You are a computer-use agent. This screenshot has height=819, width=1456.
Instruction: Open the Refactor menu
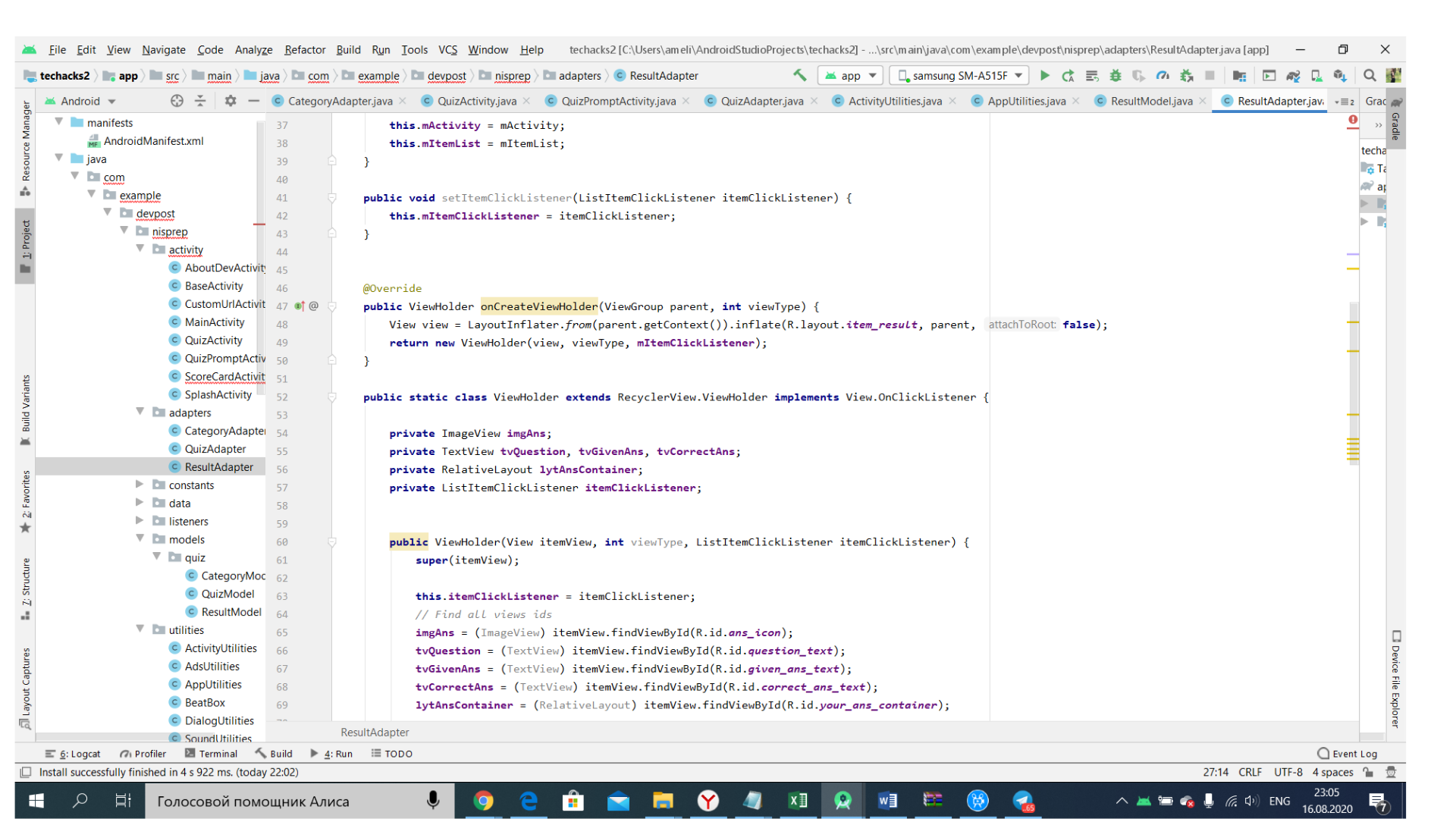(304, 49)
